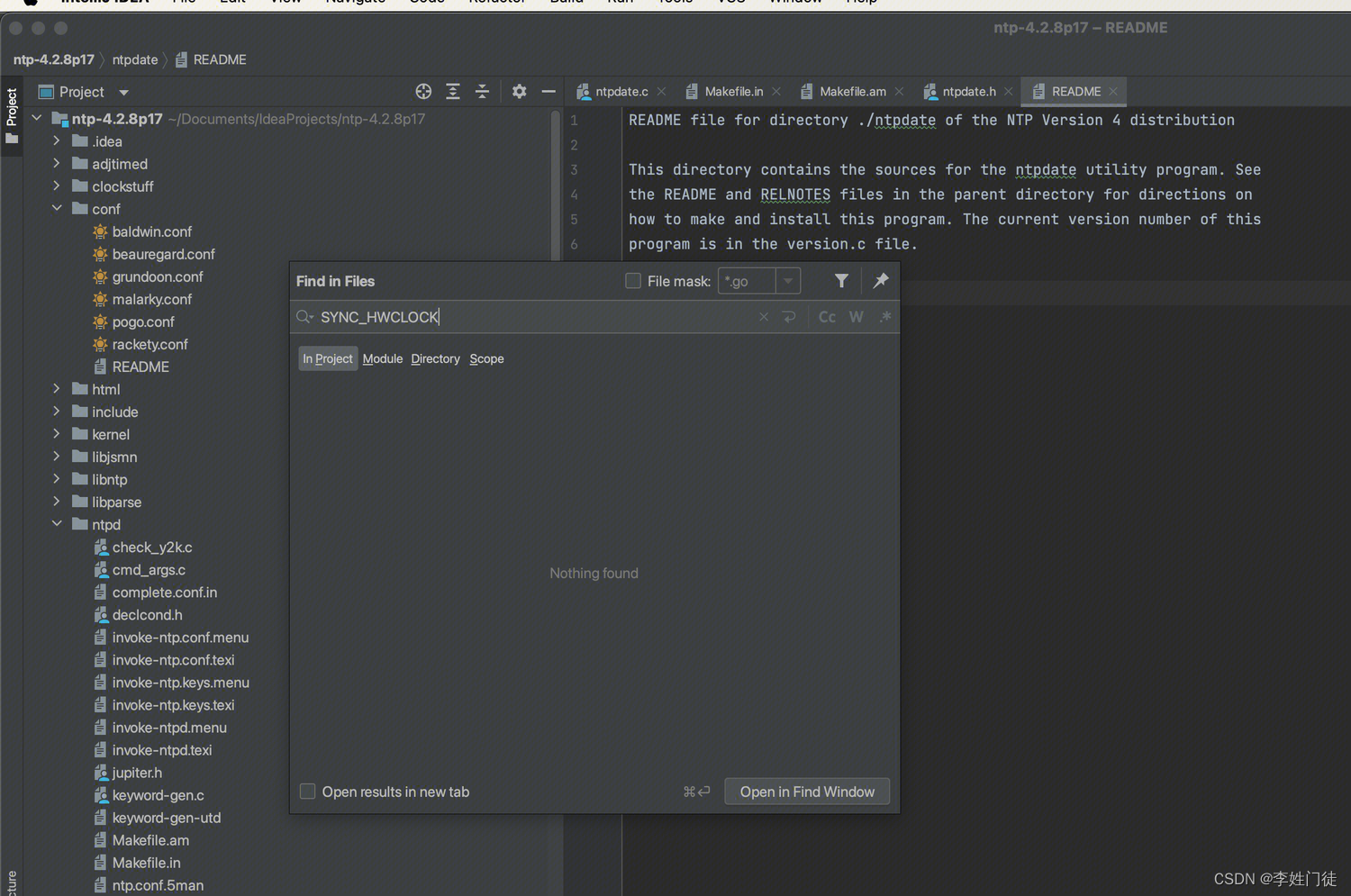This screenshot has width=1351, height=896.
Task: Select check_y2k.c in ntpd folder
Action: click(151, 548)
